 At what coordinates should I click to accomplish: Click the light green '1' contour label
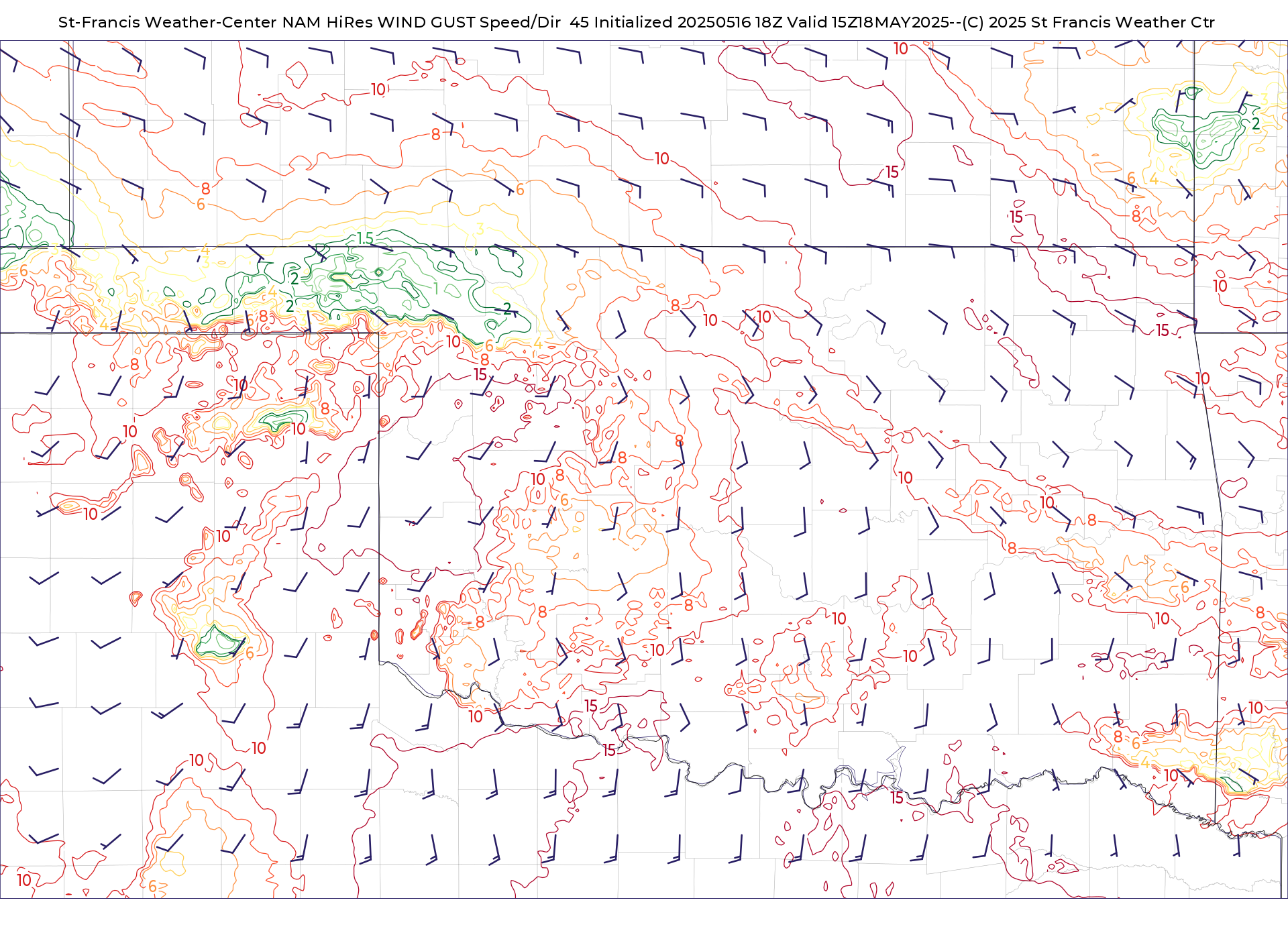[436, 288]
